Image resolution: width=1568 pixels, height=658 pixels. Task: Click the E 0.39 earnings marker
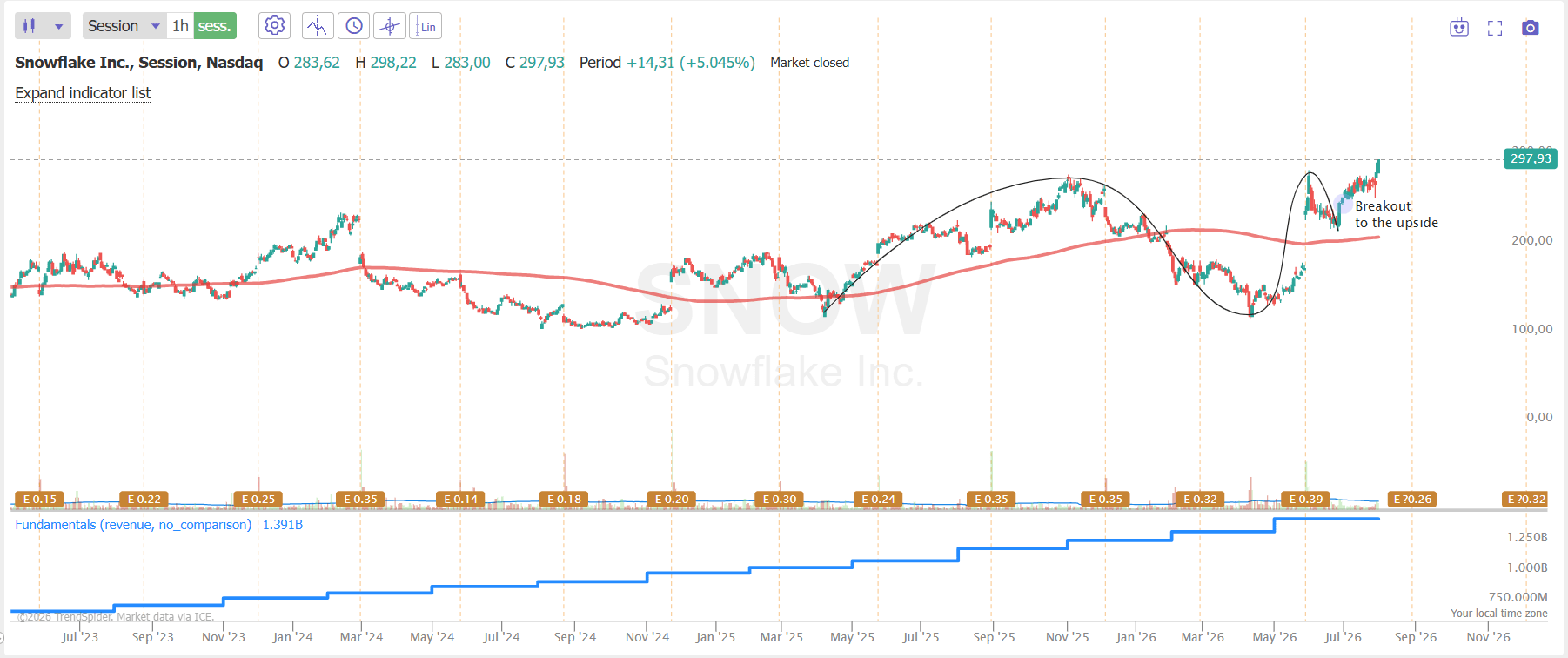1305,500
